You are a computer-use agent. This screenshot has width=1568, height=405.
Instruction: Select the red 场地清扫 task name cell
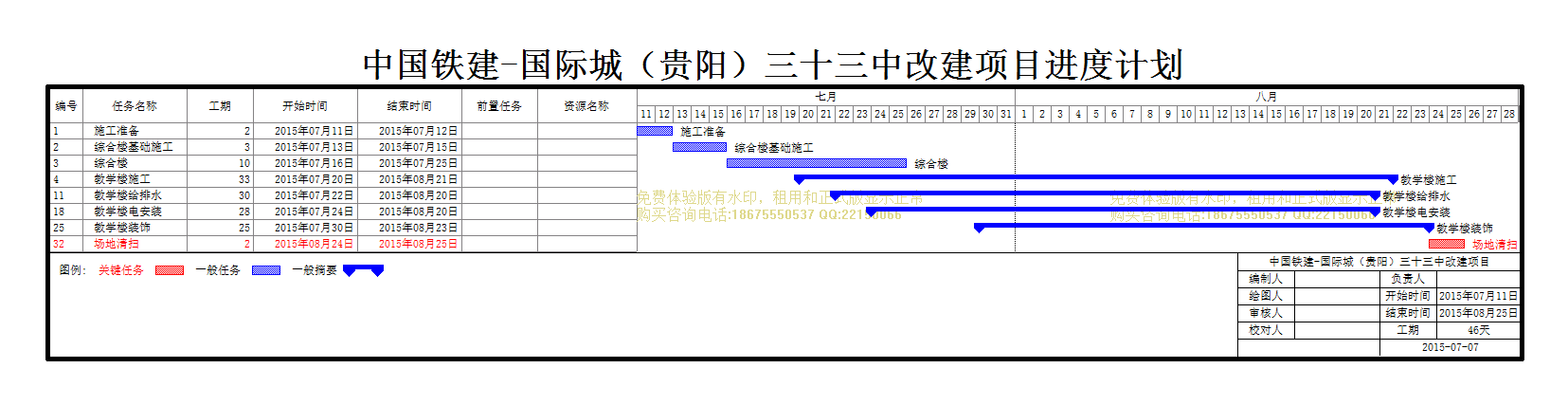pos(135,244)
